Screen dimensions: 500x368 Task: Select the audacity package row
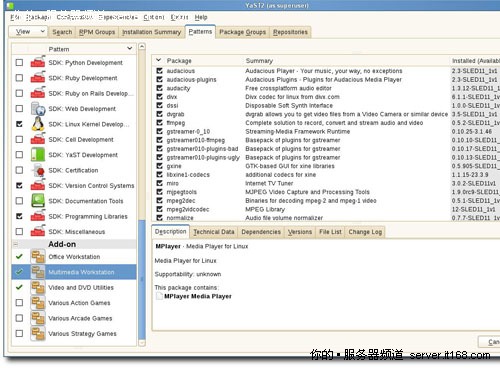(326, 88)
